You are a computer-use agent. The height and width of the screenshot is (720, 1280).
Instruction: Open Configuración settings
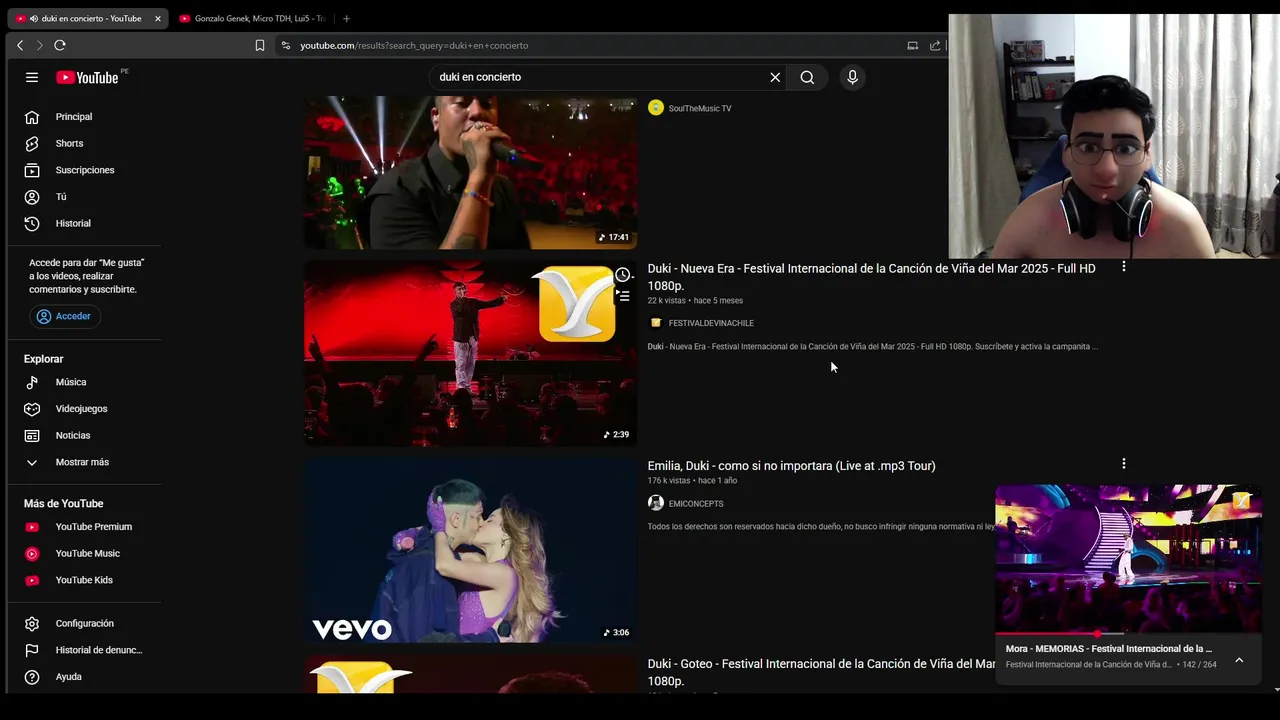(84, 623)
